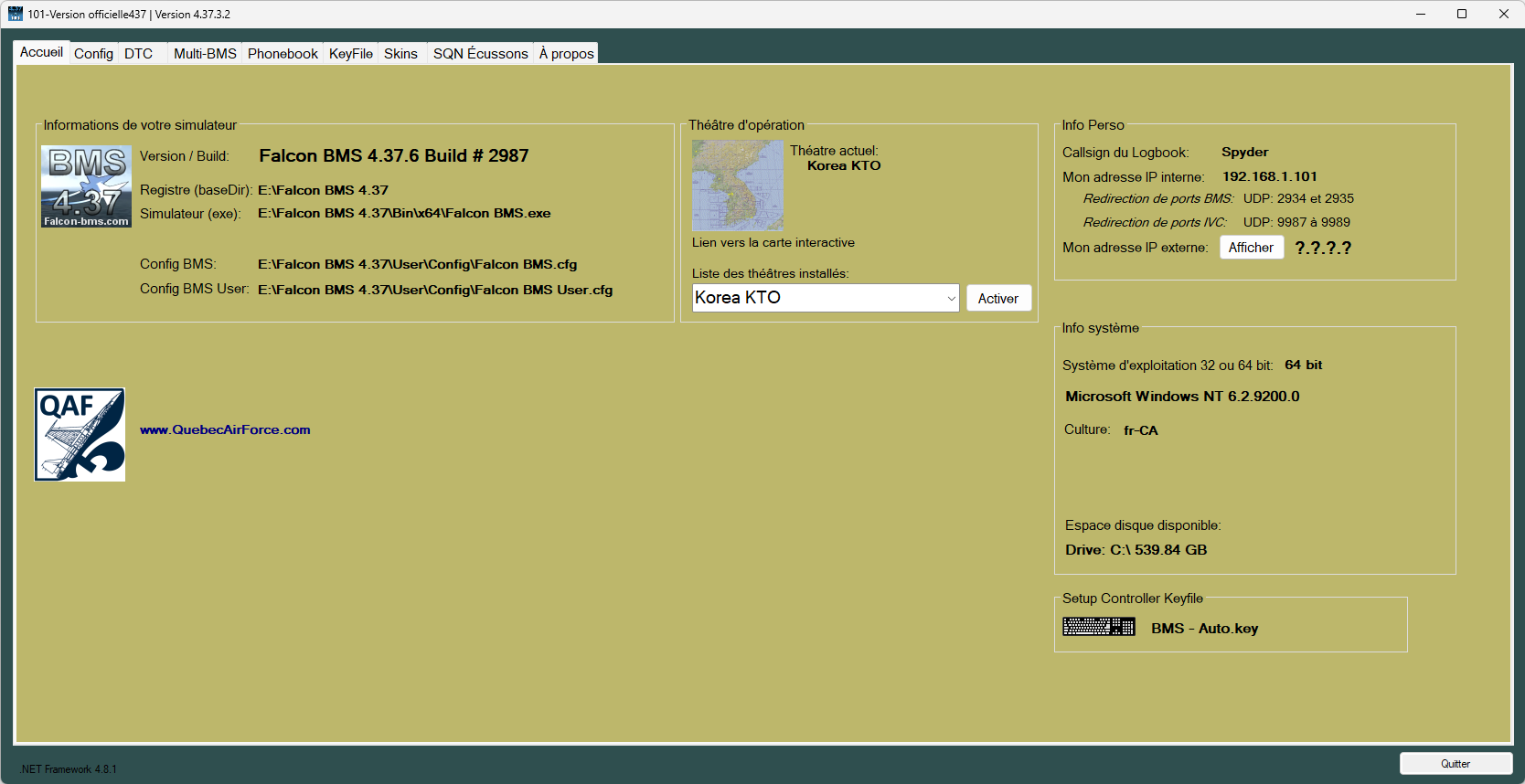Select the SQN Écussons tab

tap(481, 54)
